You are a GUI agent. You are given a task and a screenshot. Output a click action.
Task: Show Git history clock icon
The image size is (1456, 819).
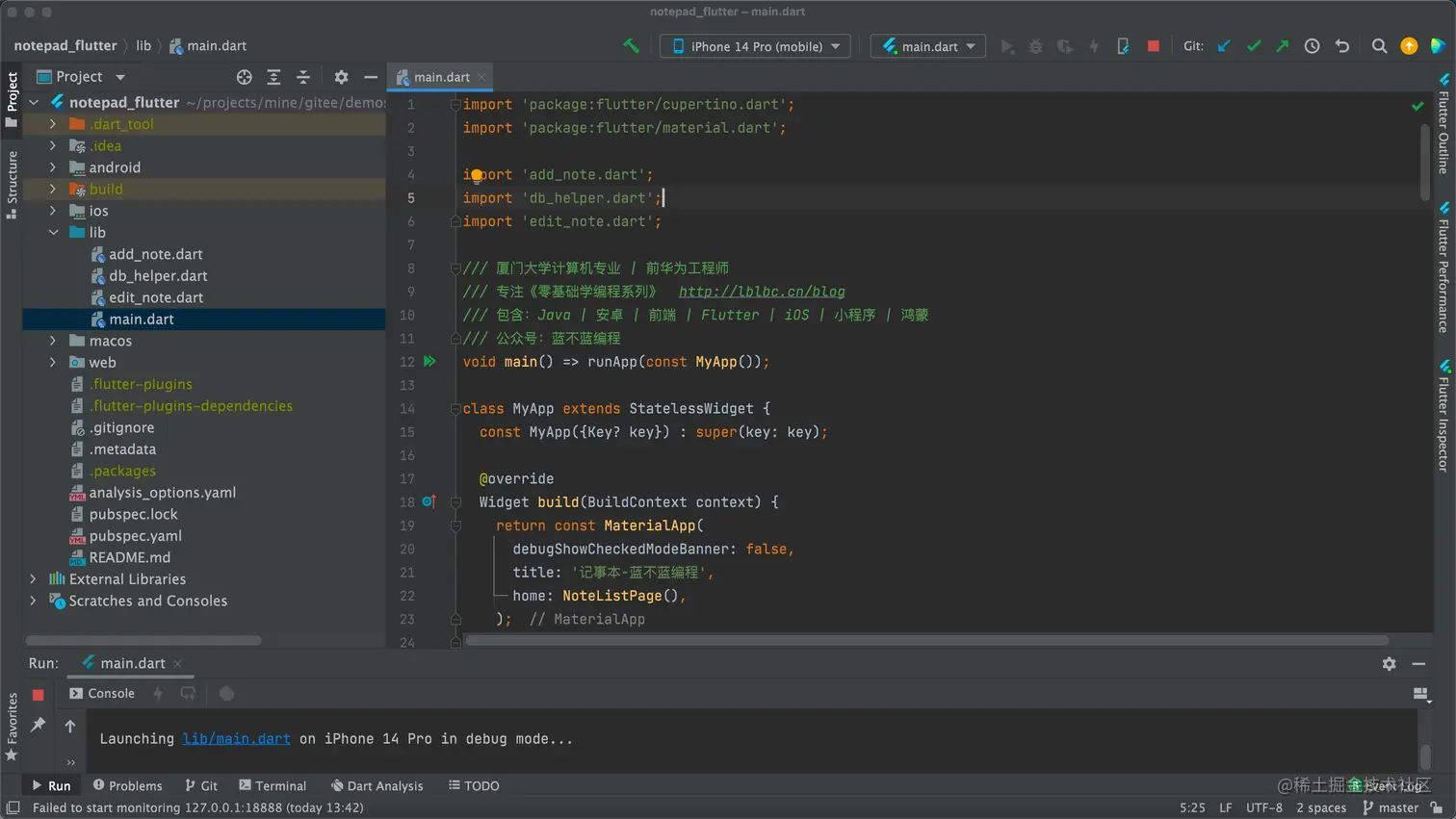[1312, 45]
